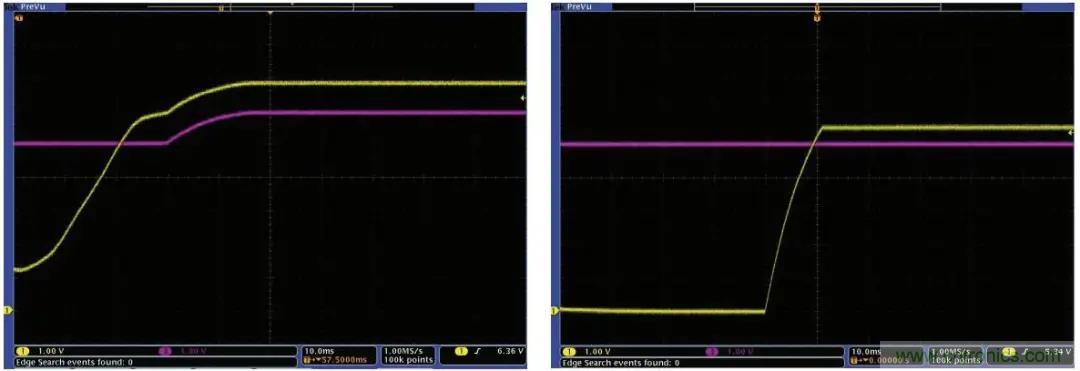Image resolution: width=1080 pixels, height=371 pixels.
Task: Click the orange trigger position marker on right scope
Action: coord(817,18)
